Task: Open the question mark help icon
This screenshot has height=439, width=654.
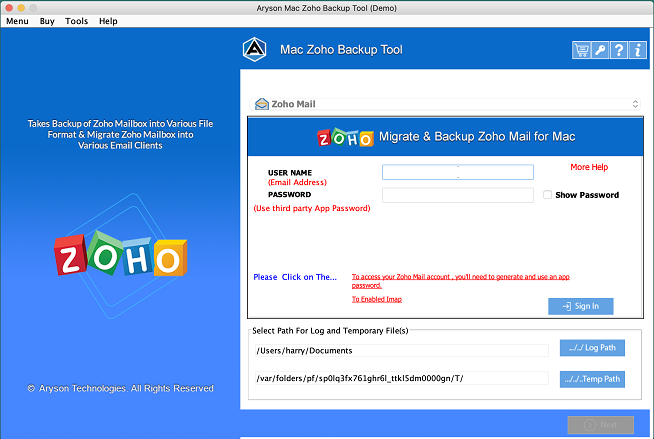Action: point(619,50)
